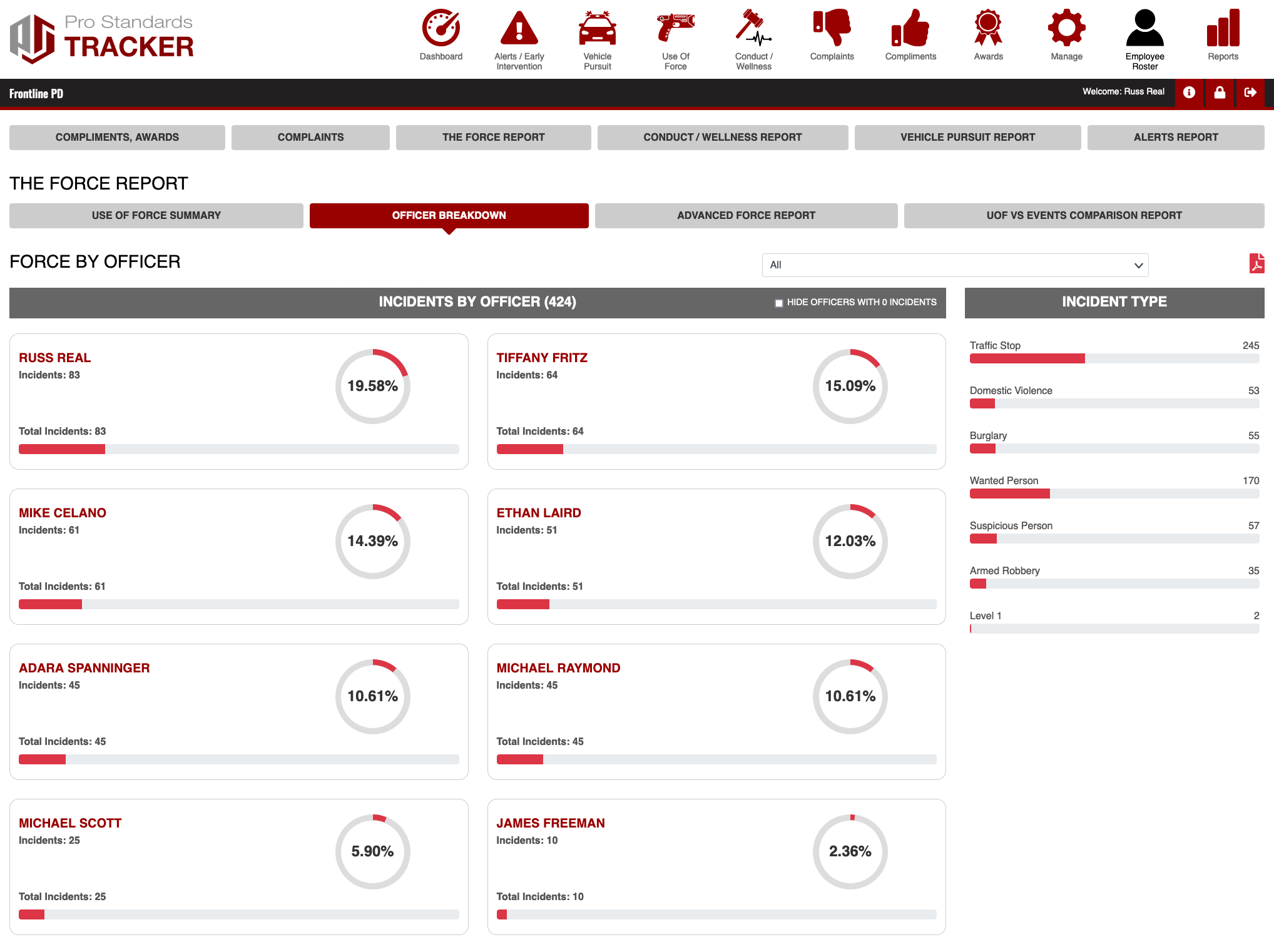Open Alerts / Early Intervention warning icon
Viewport: 1274px width, 952px height.
click(519, 28)
